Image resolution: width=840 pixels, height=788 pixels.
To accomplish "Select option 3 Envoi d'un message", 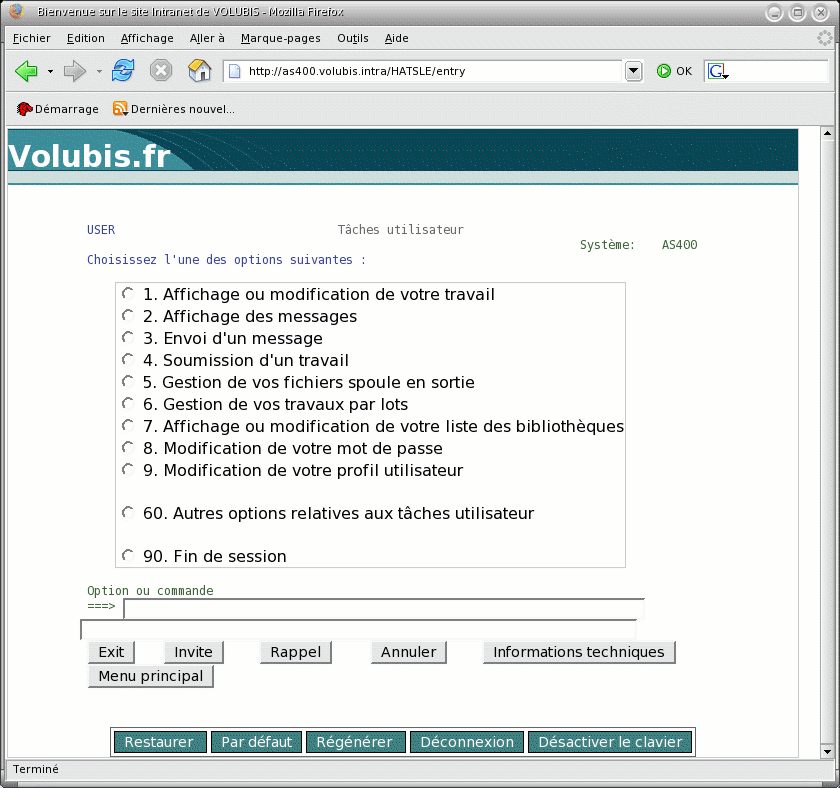I will tap(128, 337).
